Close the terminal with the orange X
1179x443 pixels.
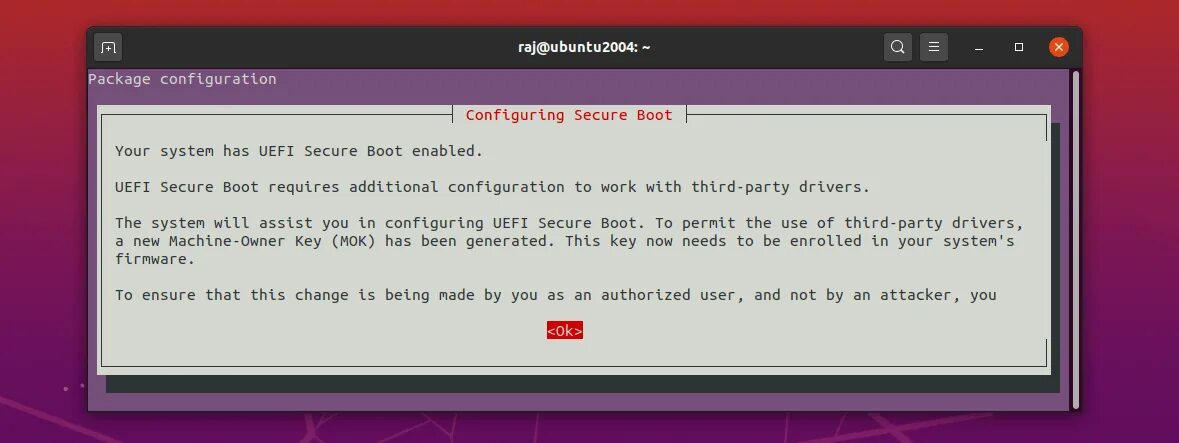(x=1059, y=47)
